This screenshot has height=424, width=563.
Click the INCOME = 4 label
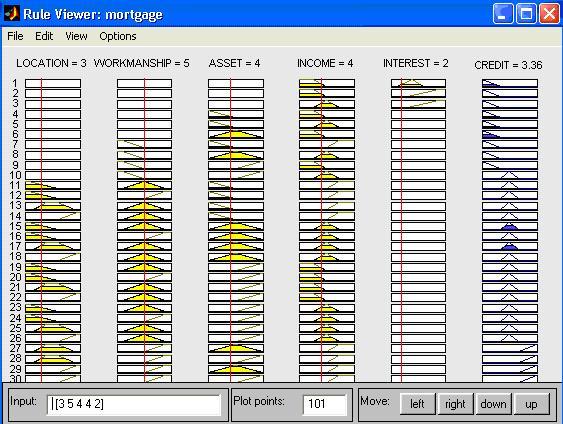click(325, 63)
